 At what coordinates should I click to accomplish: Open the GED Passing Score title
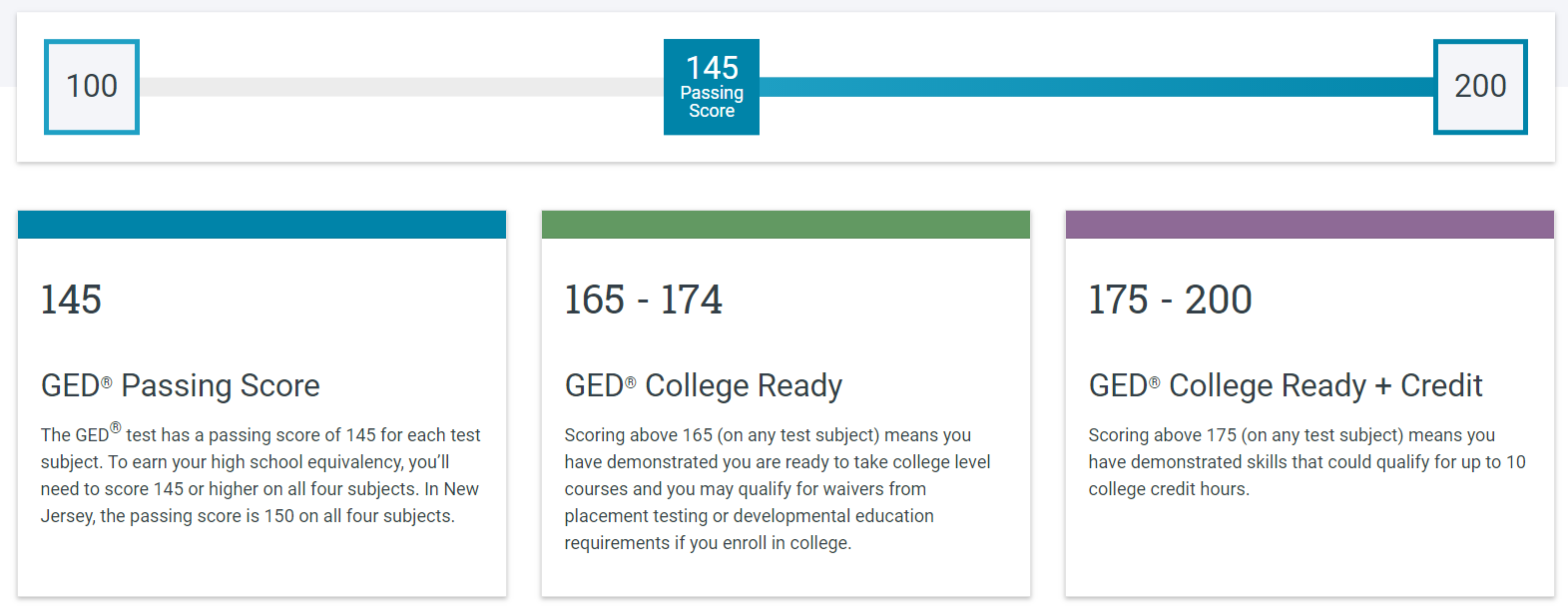coord(181,385)
